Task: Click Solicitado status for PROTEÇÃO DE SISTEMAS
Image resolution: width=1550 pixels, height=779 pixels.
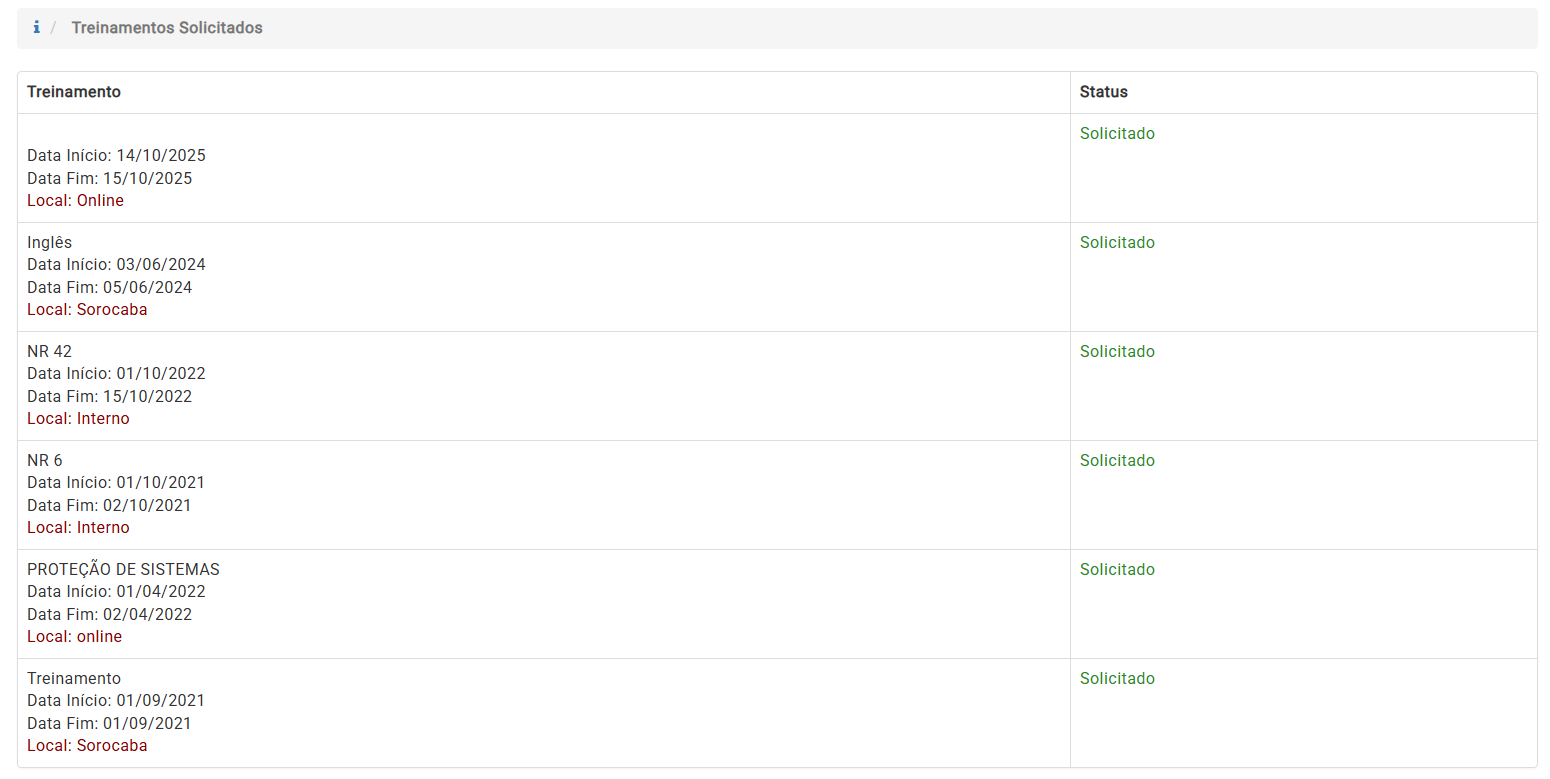Action: (x=1117, y=570)
